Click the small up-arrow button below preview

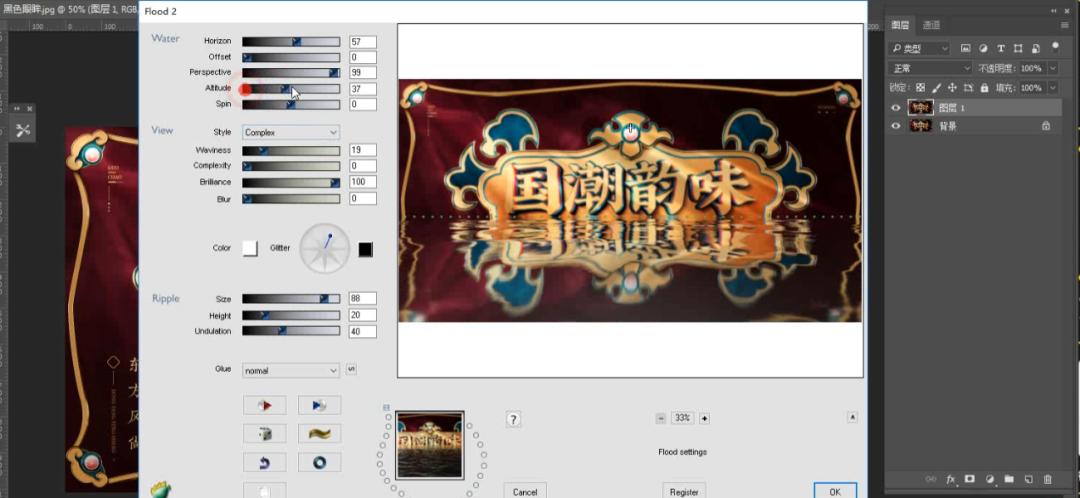pyautogui.click(x=853, y=417)
